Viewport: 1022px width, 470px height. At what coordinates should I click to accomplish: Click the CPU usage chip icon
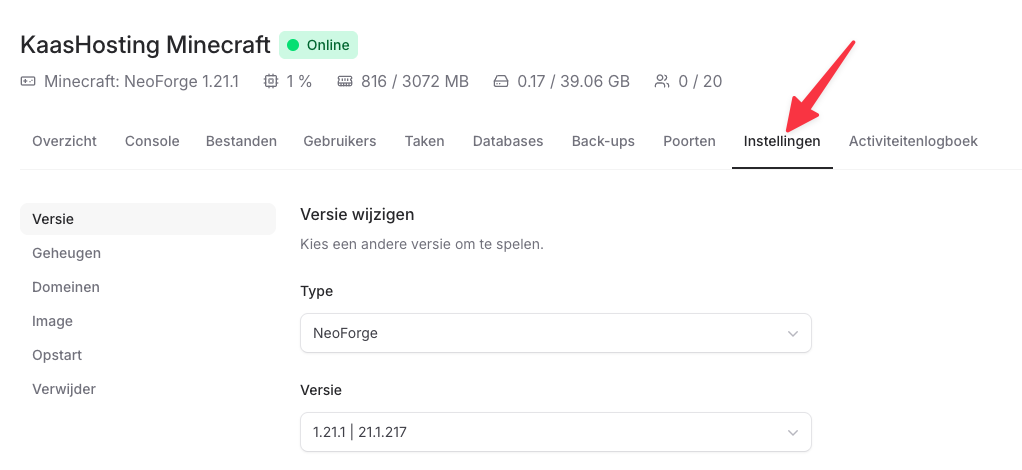(271, 81)
